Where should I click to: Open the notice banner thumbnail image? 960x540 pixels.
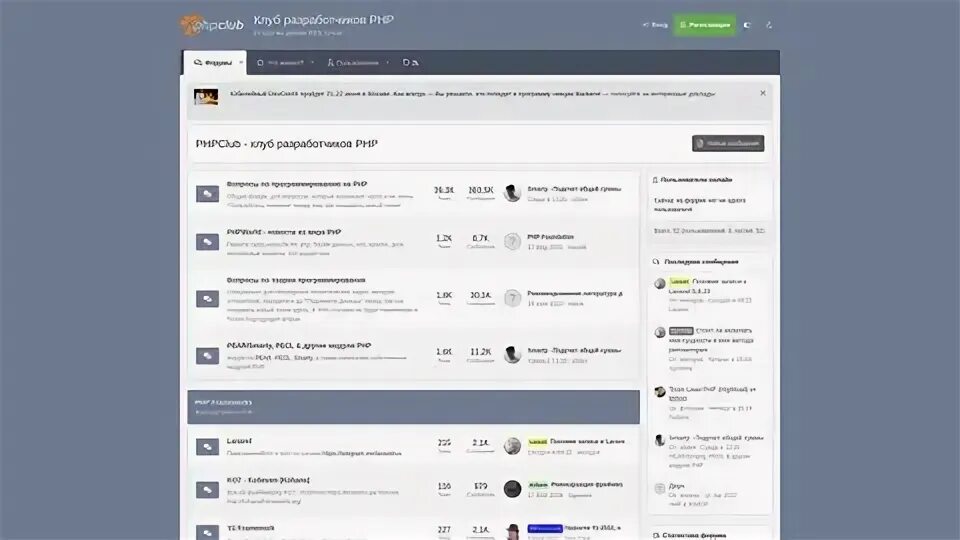[206, 97]
